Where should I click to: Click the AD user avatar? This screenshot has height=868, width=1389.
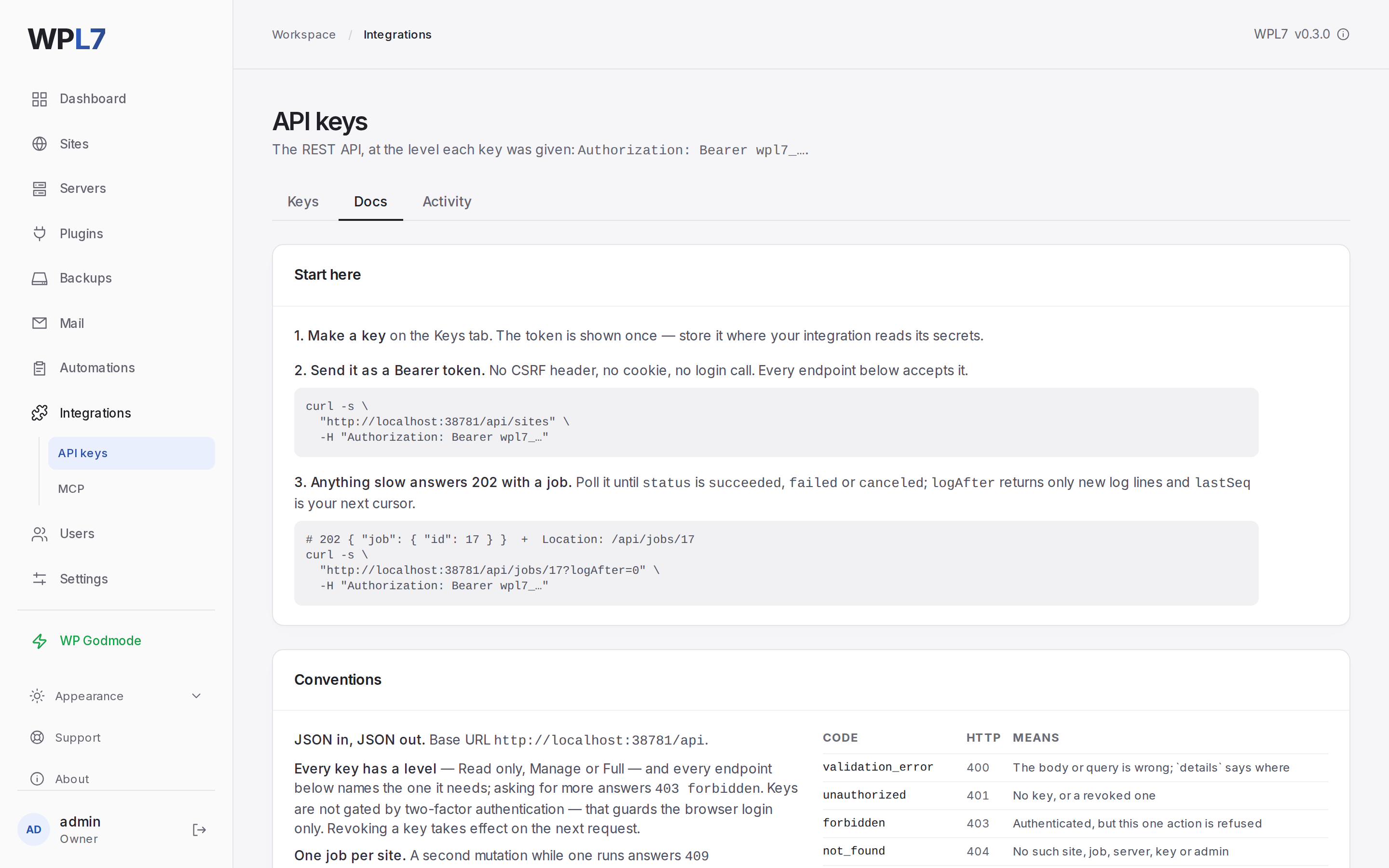(x=34, y=829)
